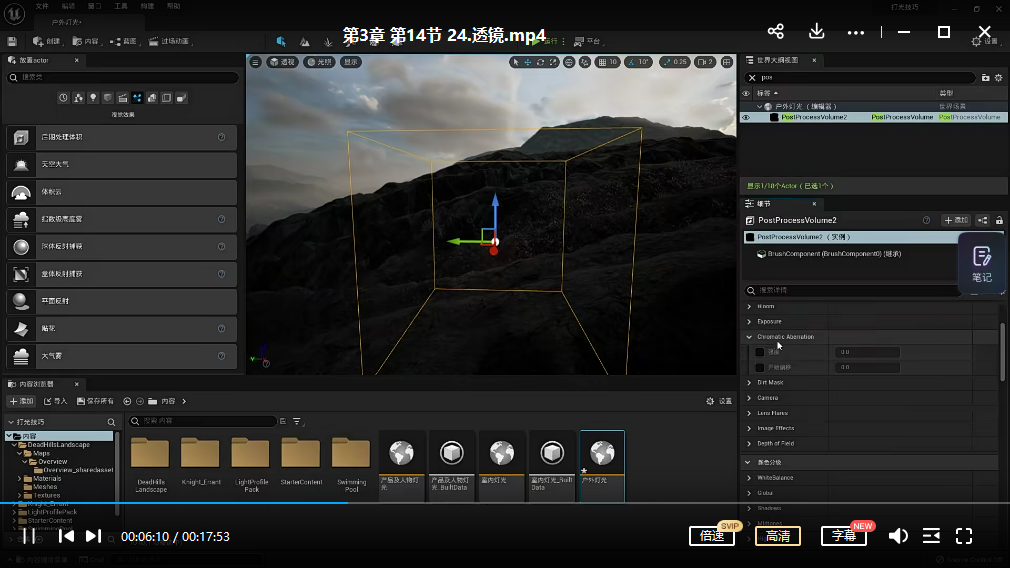This screenshot has height=568, width=1010.
Task: Choose the viewport rotate tool
Action: (x=540, y=62)
